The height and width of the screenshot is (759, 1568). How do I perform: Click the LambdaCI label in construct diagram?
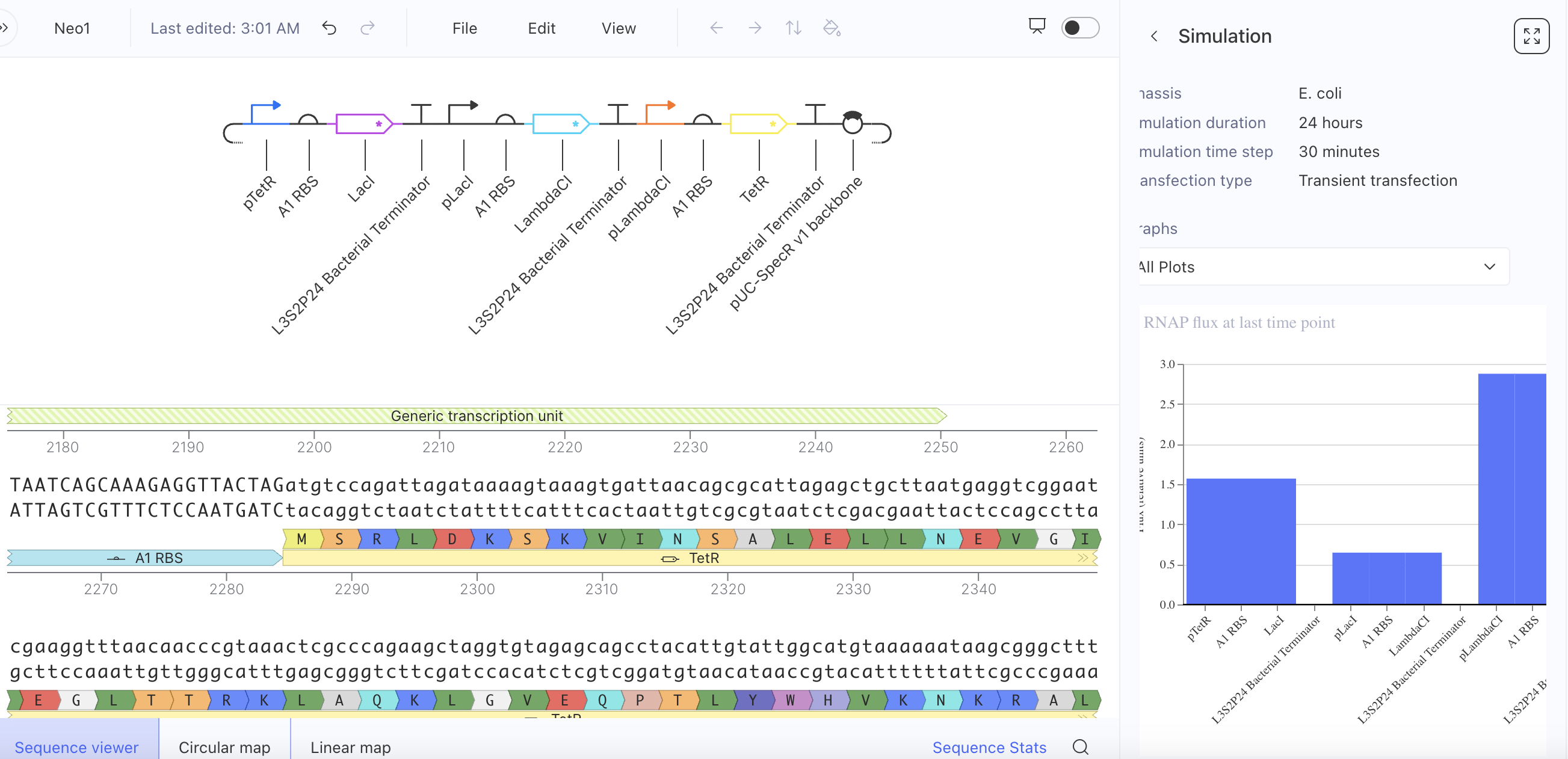542,204
